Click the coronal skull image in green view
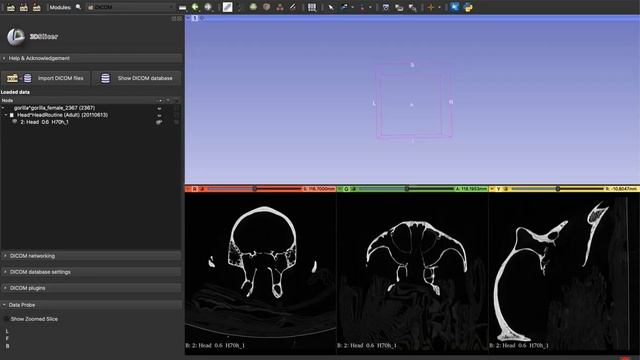Screen dimensions: 640x360 point(416,257)
